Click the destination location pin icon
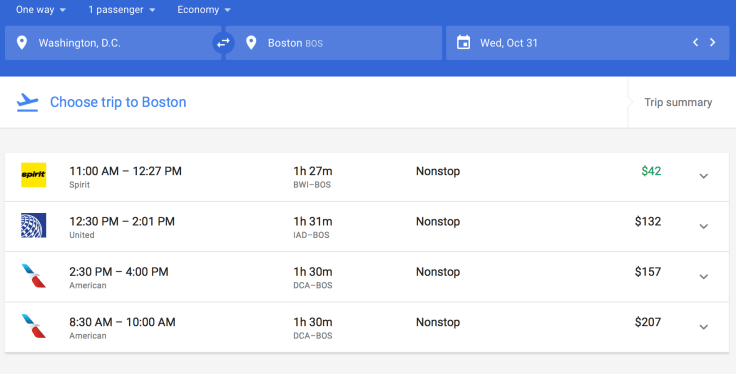This screenshot has width=736, height=374. pyautogui.click(x=251, y=43)
